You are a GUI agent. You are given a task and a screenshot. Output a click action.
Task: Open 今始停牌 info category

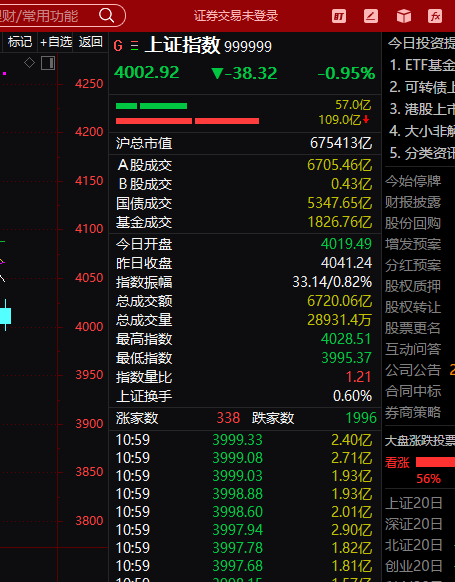click(413, 181)
